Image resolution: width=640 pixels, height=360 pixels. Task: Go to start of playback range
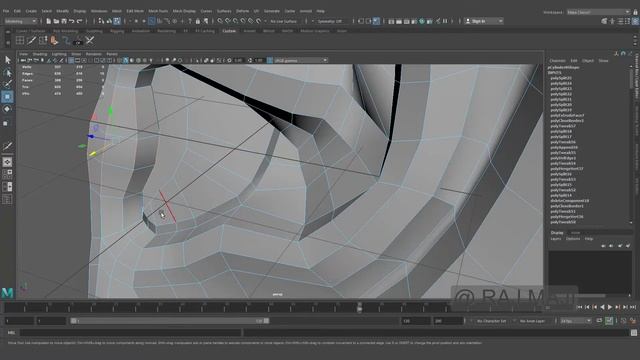(579, 307)
